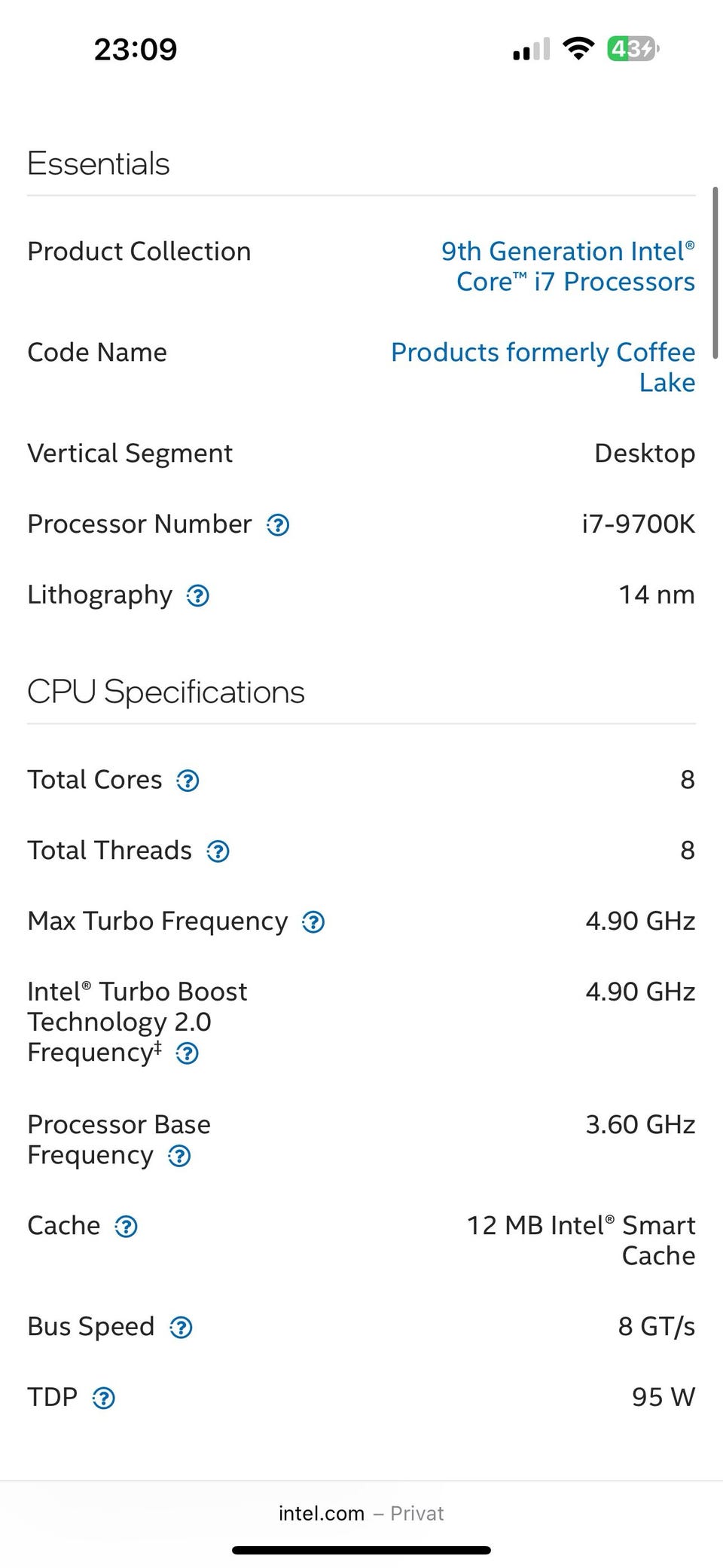Follow Products formerly Coffee Lake link
Image resolution: width=723 pixels, height=1568 pixels.
tap(543, 367)
